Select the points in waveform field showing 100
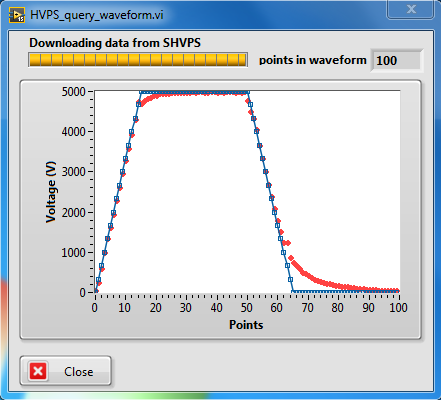This screenshot has height=400, width=441. 397,61
